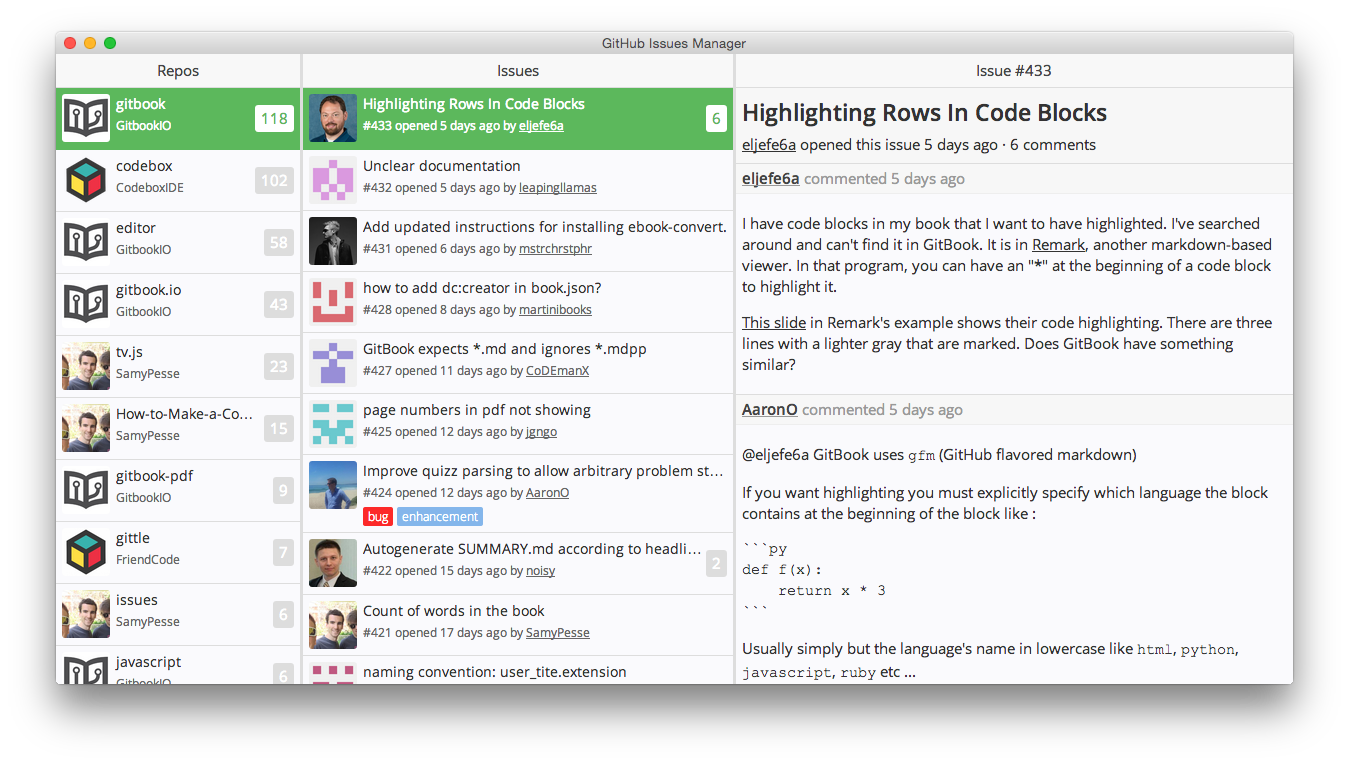Open 'This slide' link
Viewport: 1349px width, 764px height.
774,323
